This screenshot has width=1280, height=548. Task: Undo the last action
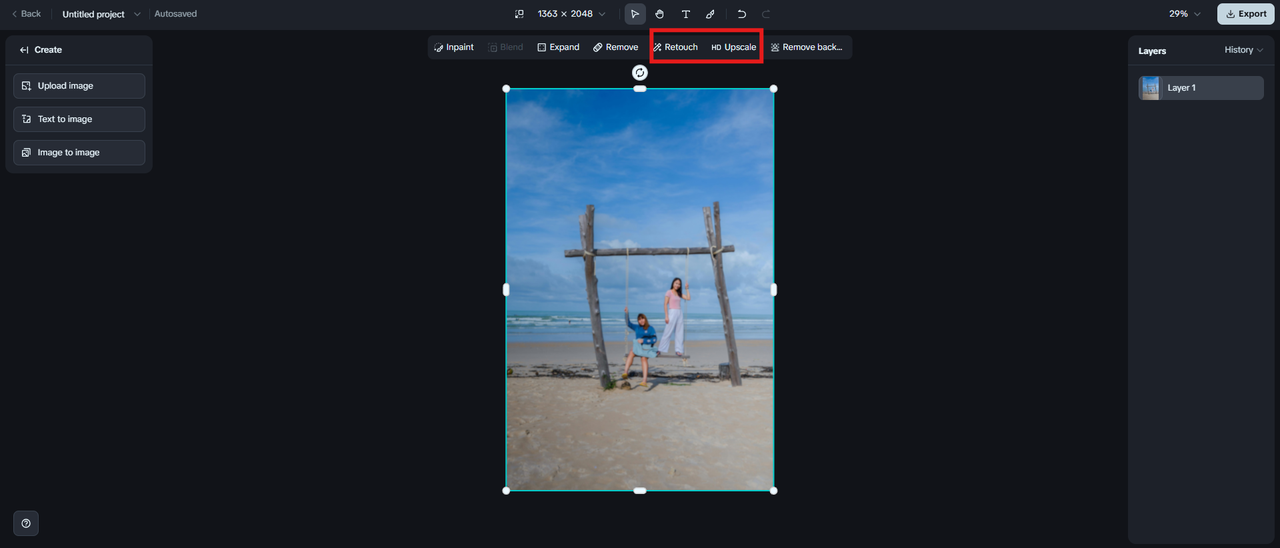(742, 14)
